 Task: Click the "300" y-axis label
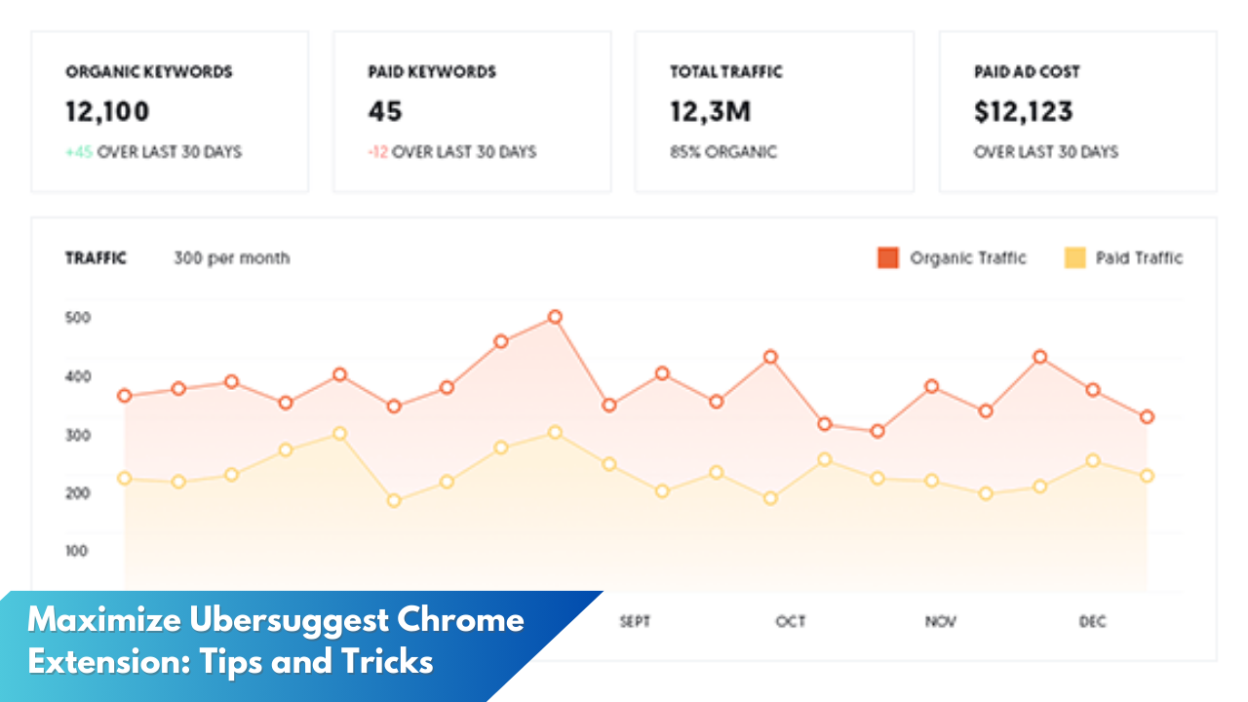tap(78, 435)
